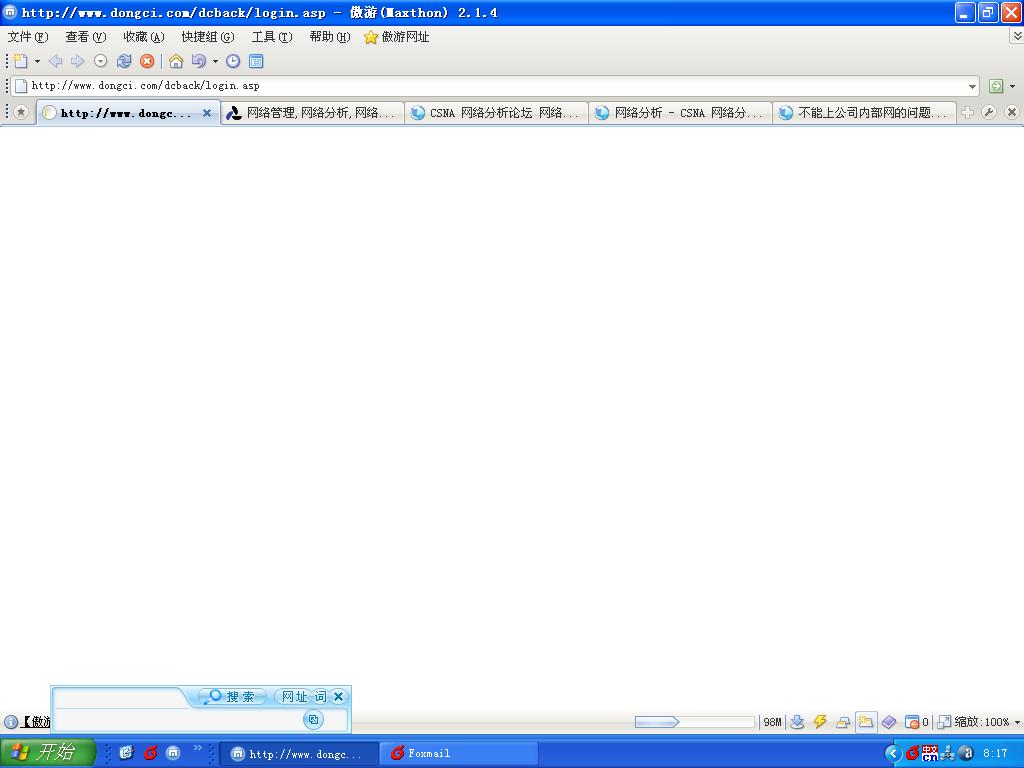Click the page loading progress bar
1024x768 pixels.
[x=694, y=722]
